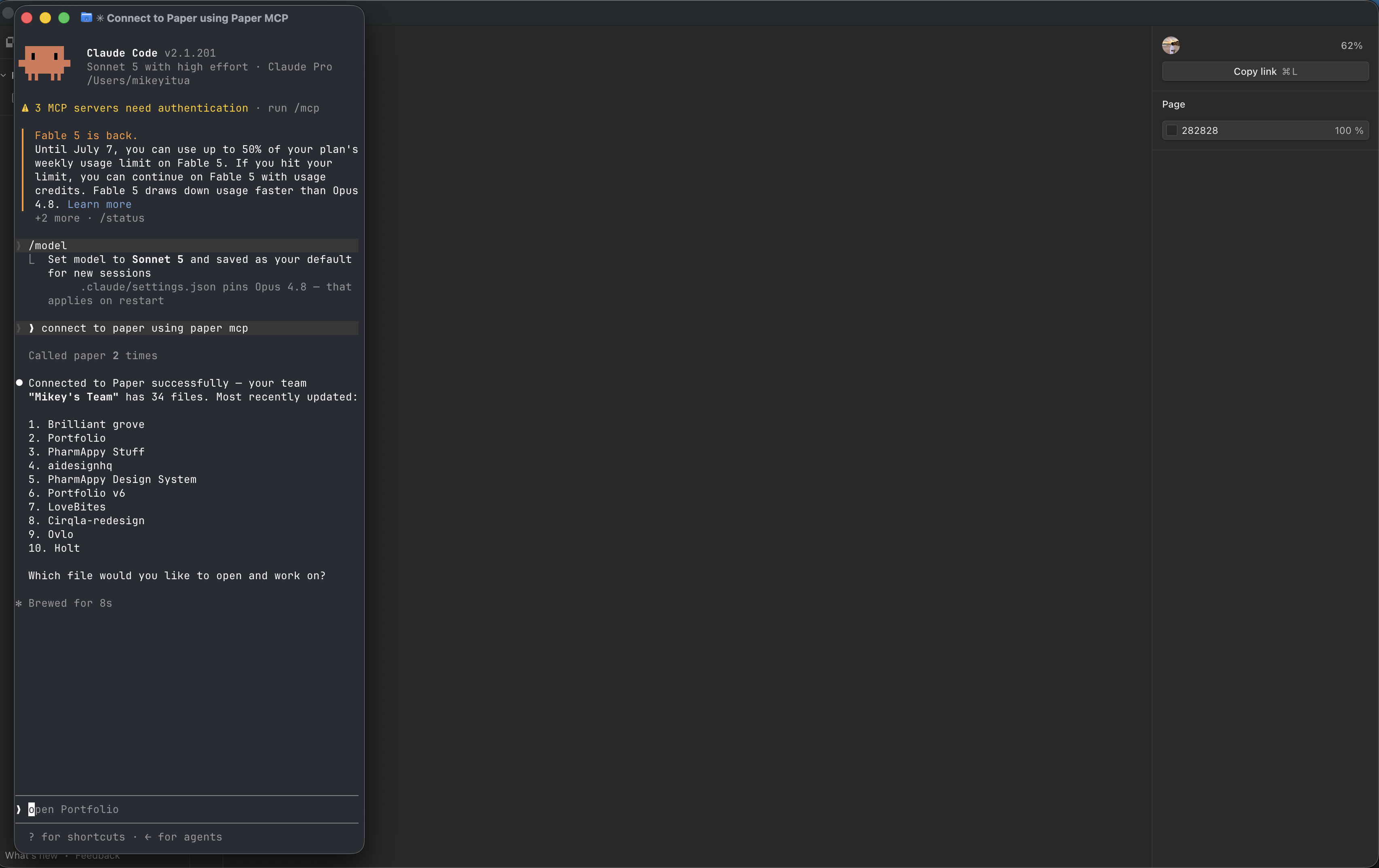Click the home folder icon in terminal title
Screen dimensions: 1379x868
[x=86, y=18]
